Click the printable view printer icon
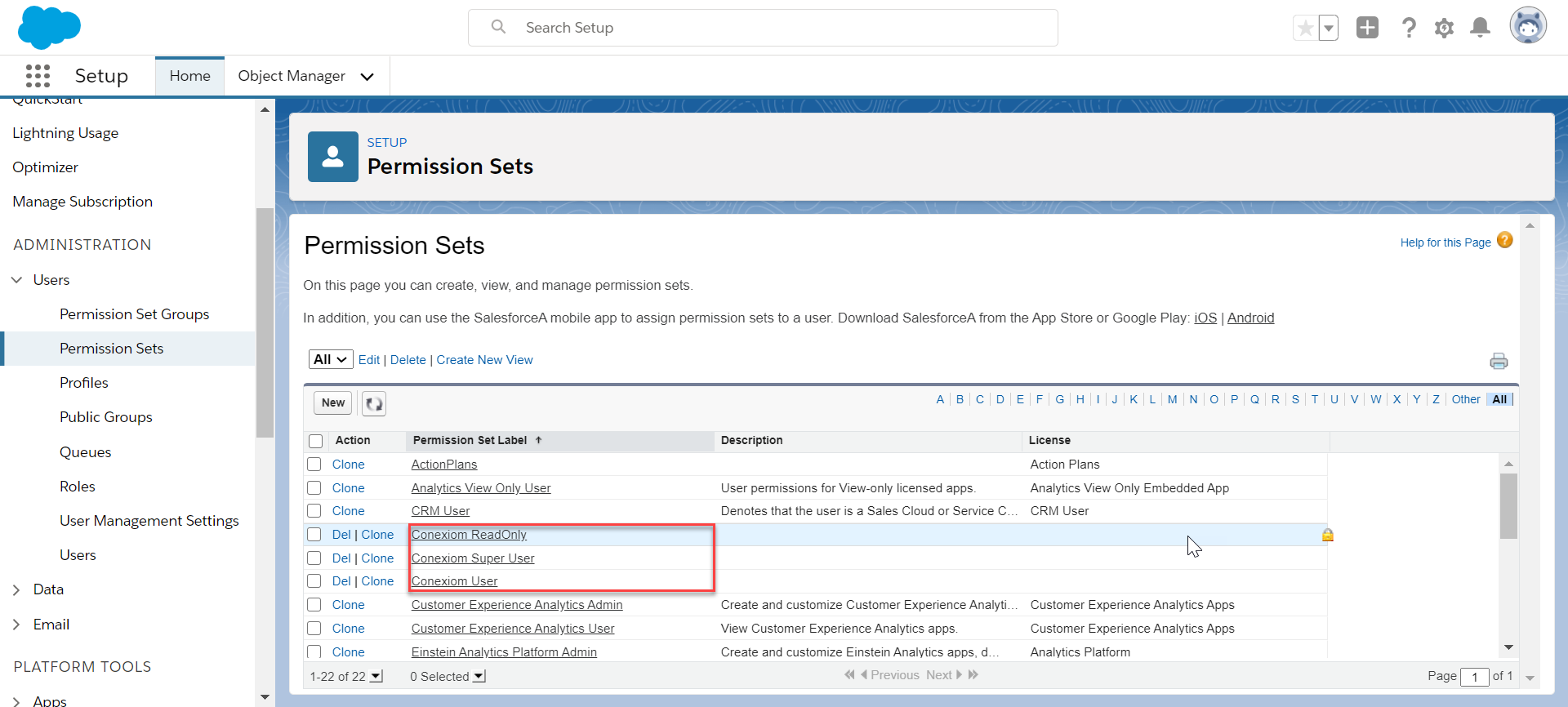Viewport: 1568px width, 707px height. click(1499, 361)
